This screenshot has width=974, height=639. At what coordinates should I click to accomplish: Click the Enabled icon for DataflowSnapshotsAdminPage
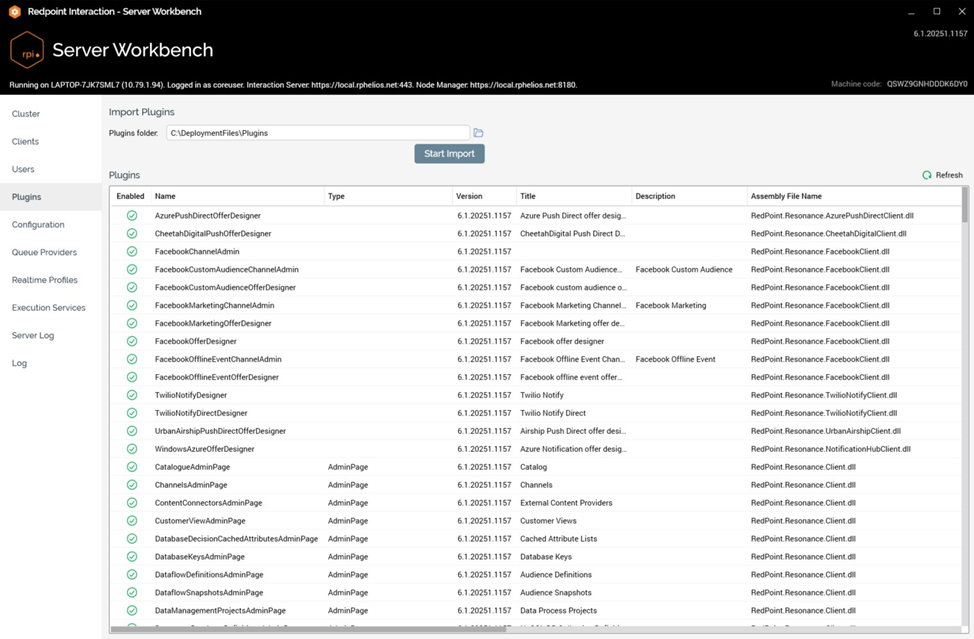pos(132,593)
